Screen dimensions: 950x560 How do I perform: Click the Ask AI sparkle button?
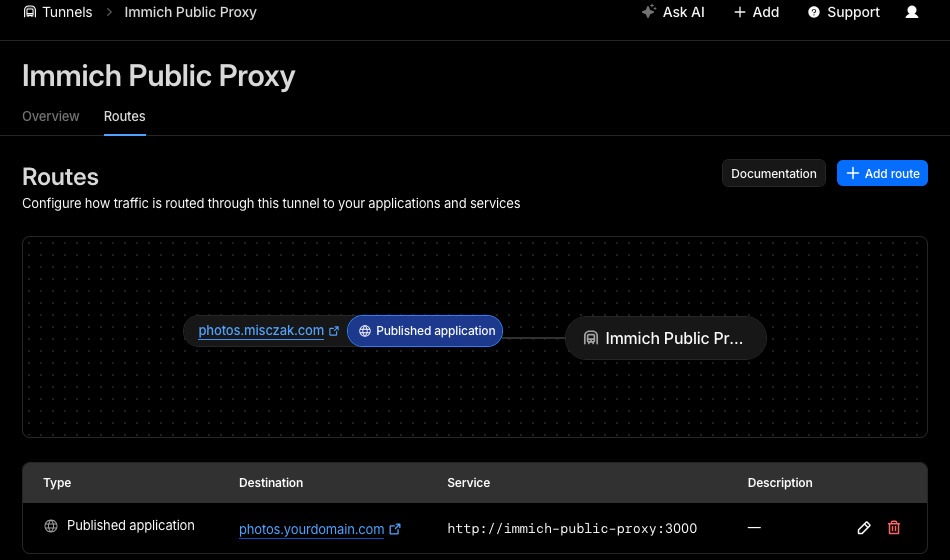(x=674, y=12)
